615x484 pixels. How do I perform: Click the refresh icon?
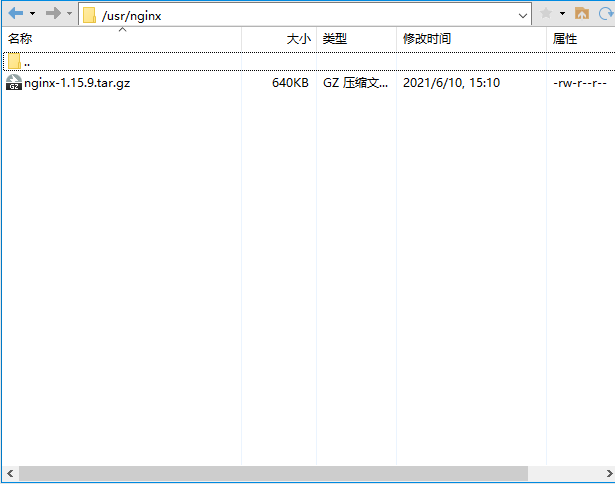click(x=606, y=14)
